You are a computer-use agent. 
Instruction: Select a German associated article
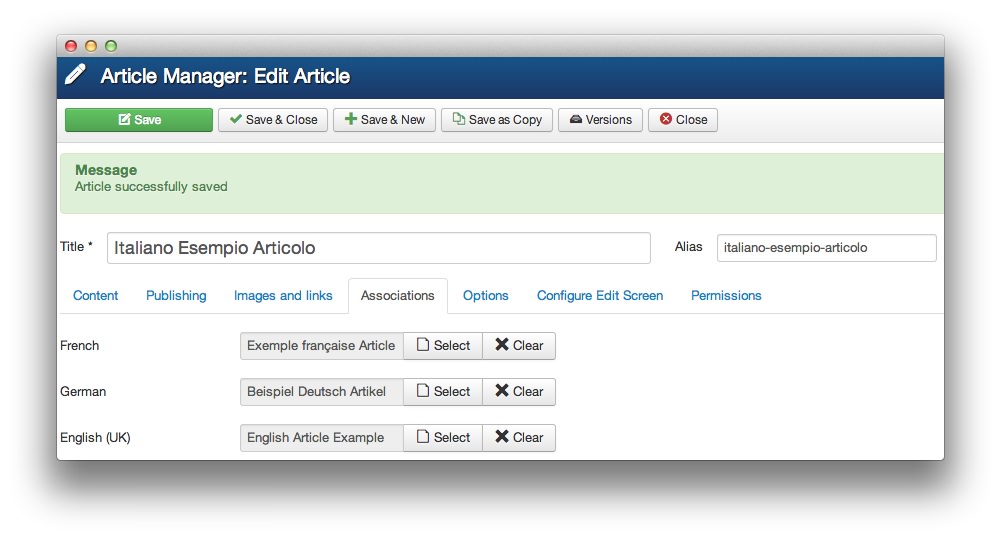443,392
